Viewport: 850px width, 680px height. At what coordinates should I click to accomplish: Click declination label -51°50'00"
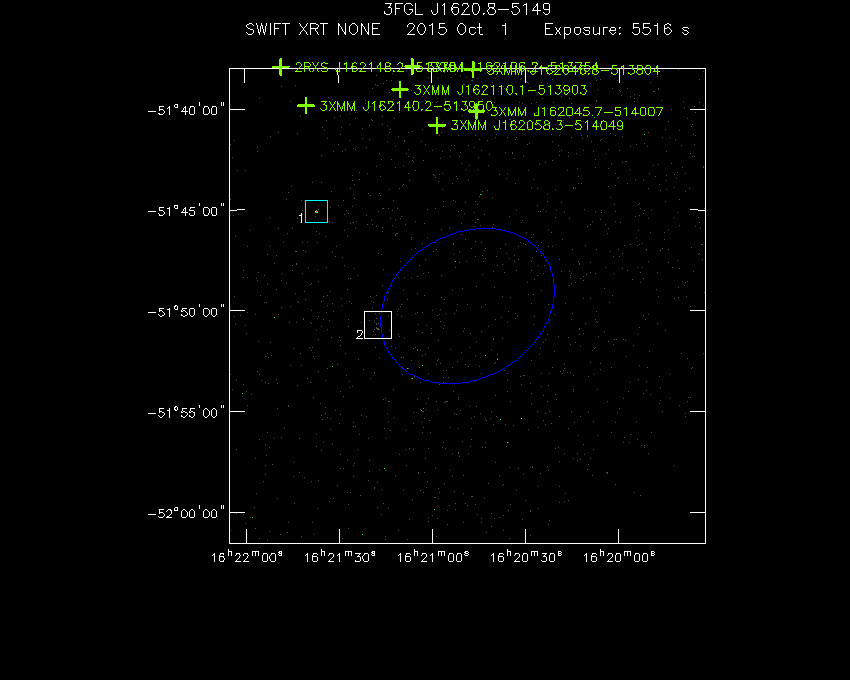pyautogui.click(x=186, y=312)
